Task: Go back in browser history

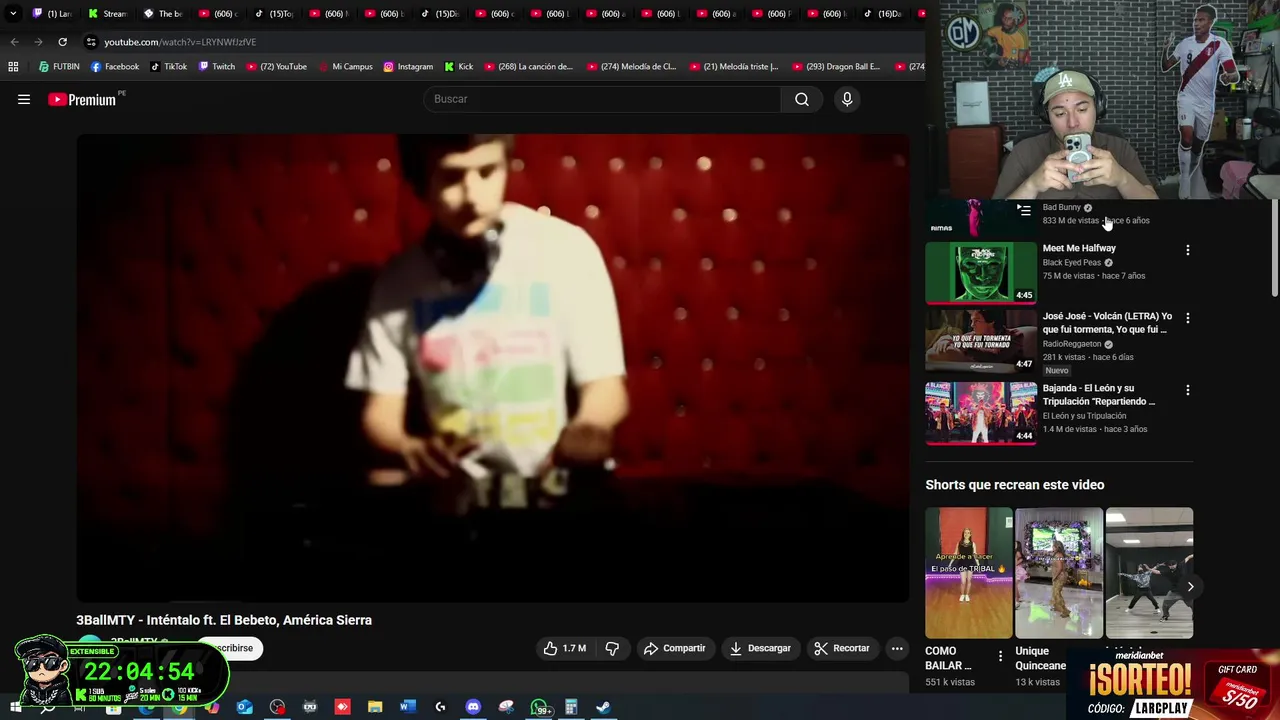Action: click(x=14, y=42)
